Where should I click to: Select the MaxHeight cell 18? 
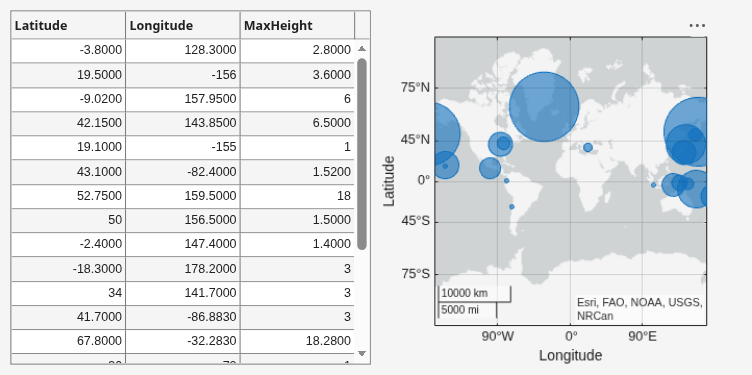click(x=297, y=196)
